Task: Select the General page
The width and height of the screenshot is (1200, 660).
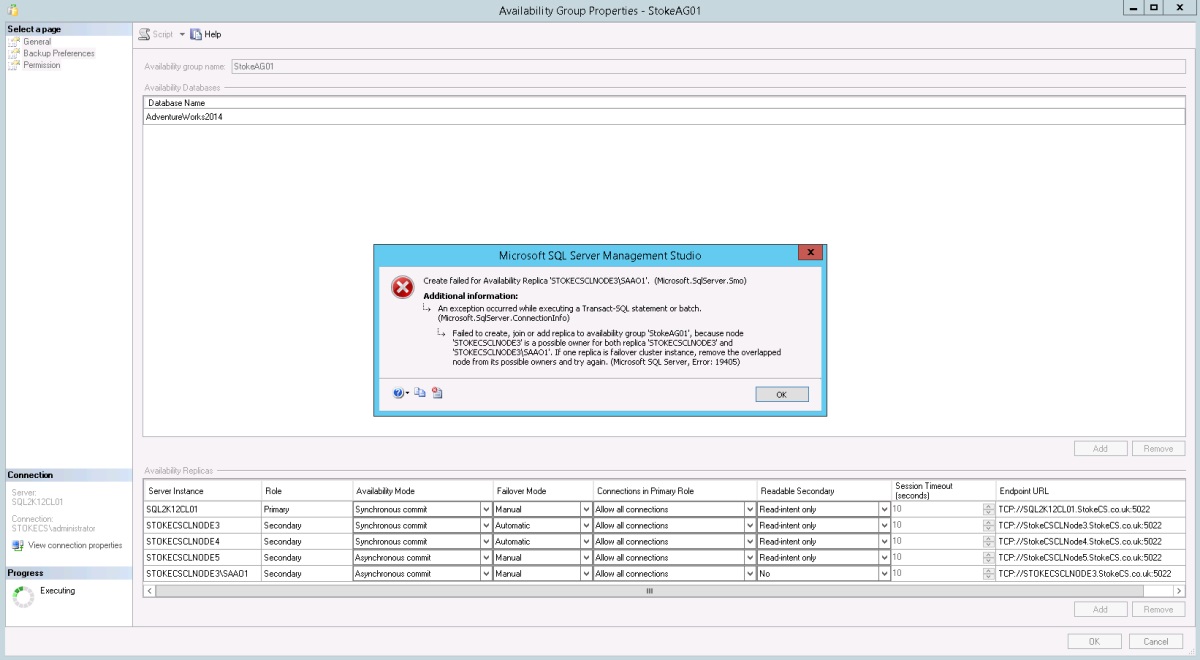Action: click(37, 42)
